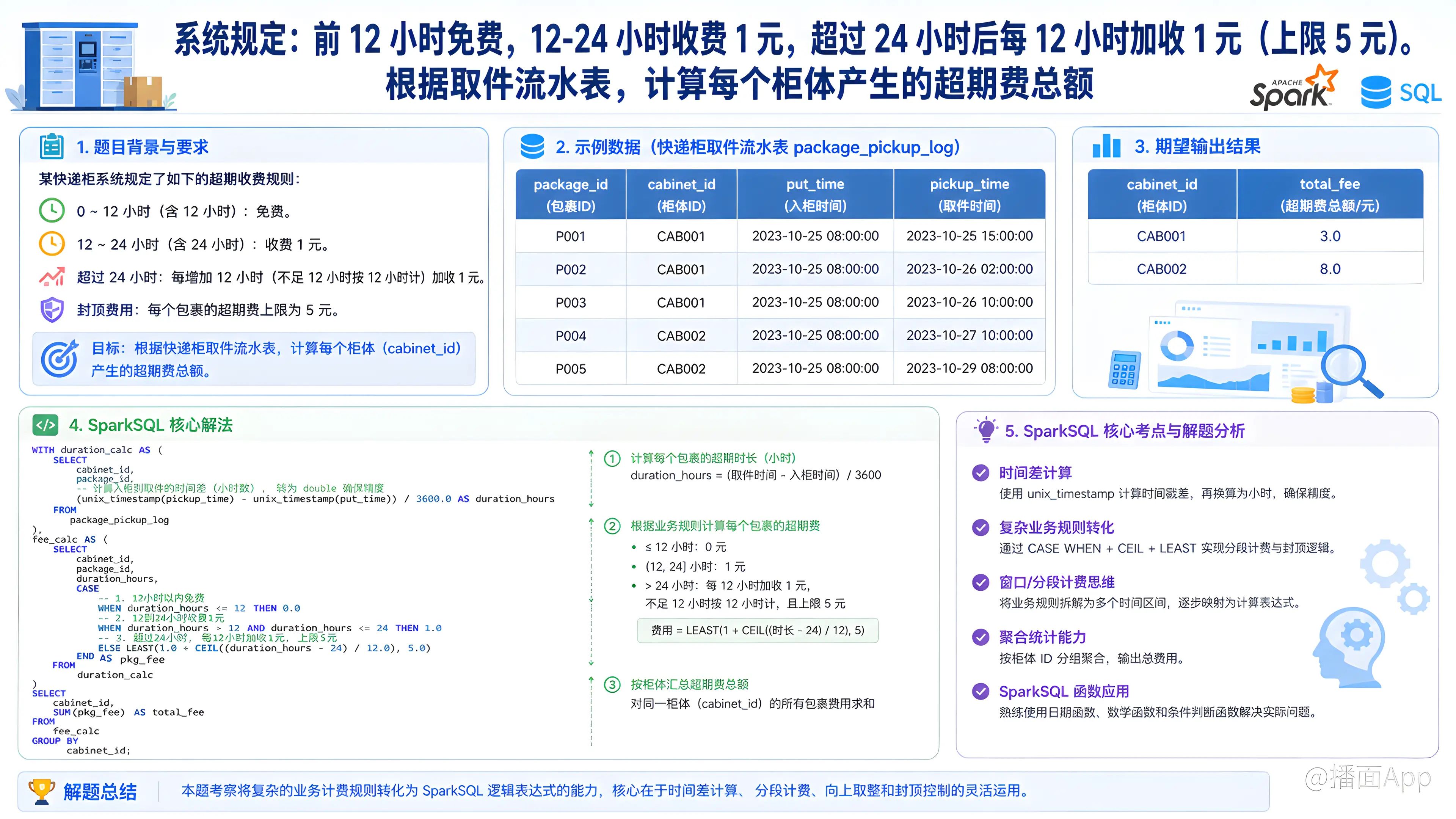1456x819 pixels.
Task: Click the formula box 费用 = LEAST(1 + CEIL...)
Action: pyautogui.click(x=758, y=630)
